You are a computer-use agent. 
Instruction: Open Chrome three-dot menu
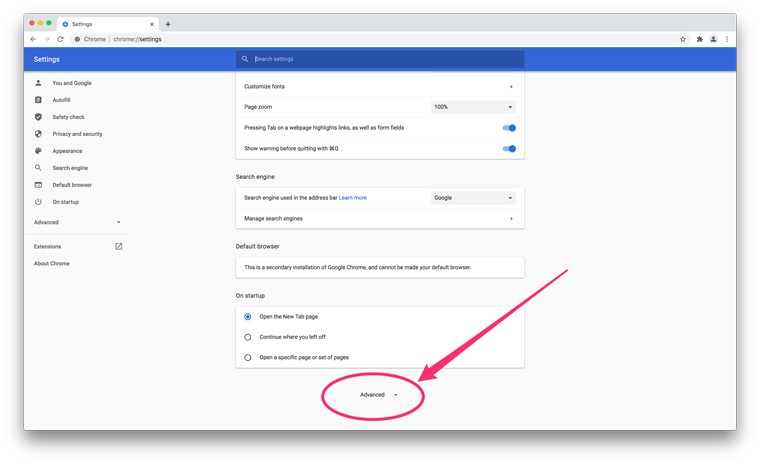pos(727,39)
